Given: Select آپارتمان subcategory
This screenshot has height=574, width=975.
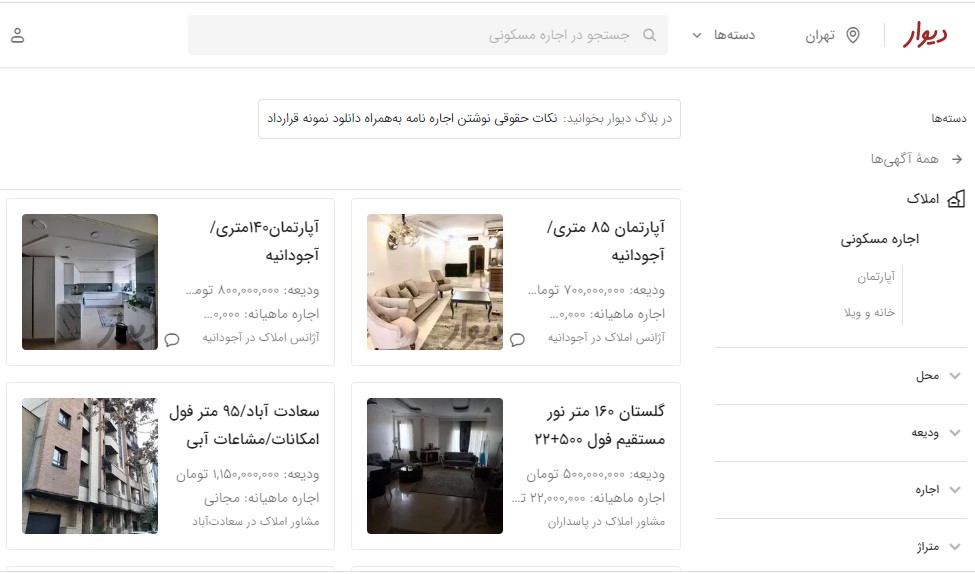Looking at the screenshot, I should coord(876,277).
